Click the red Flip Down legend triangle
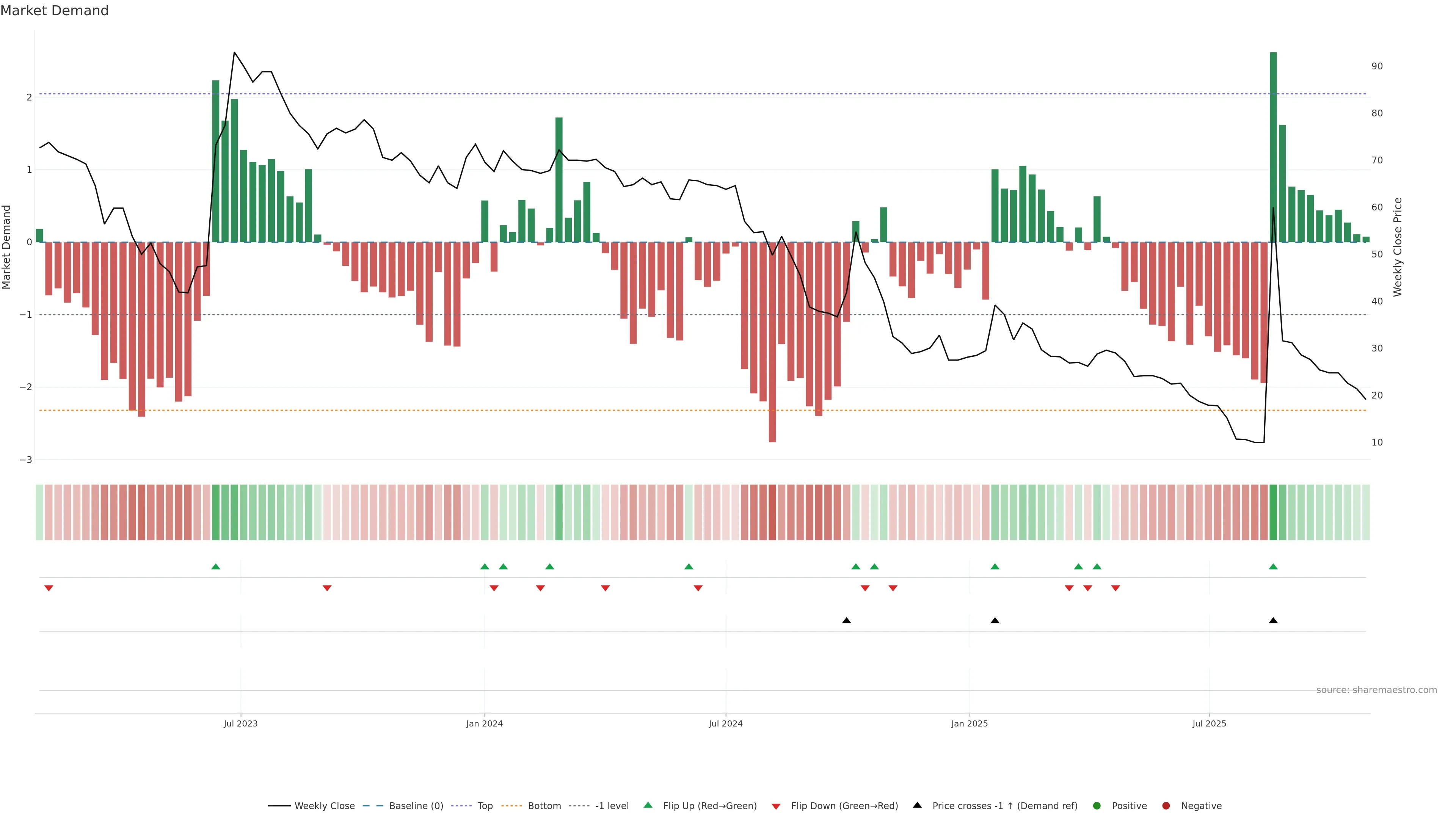Image resolution: width=1456 pixels, height=819 pixels. (x=776, y=806)
